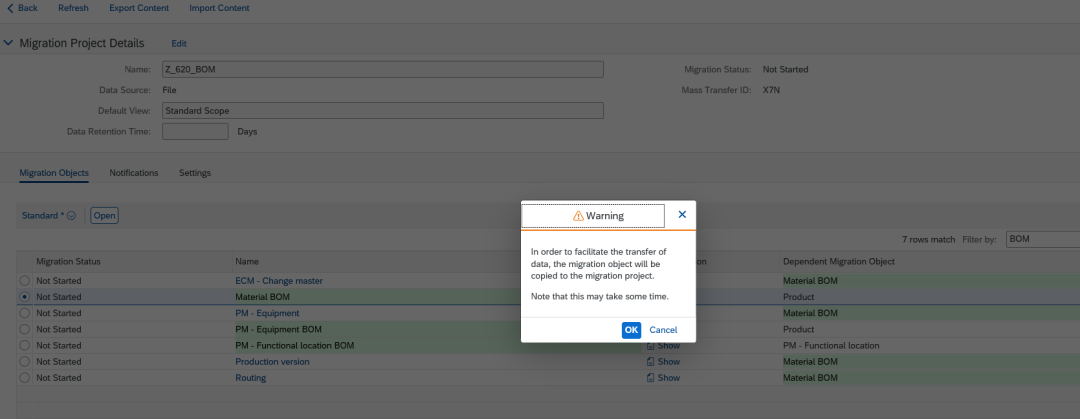Image resolution: width=1080 pixels, height=419 pixels.
Task: Click Dependent Migration Object column header
Action: [838, 262]
